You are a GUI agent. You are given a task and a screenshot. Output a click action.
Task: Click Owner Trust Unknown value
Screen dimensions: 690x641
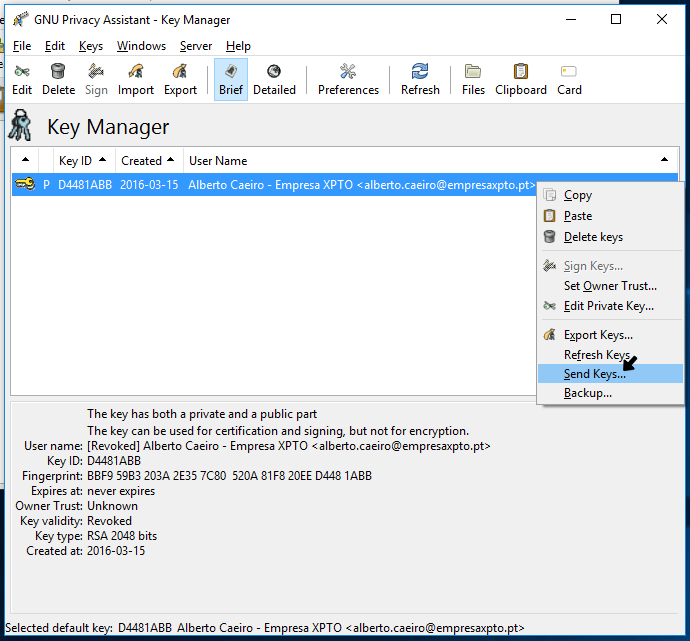(x=112, y=505)
